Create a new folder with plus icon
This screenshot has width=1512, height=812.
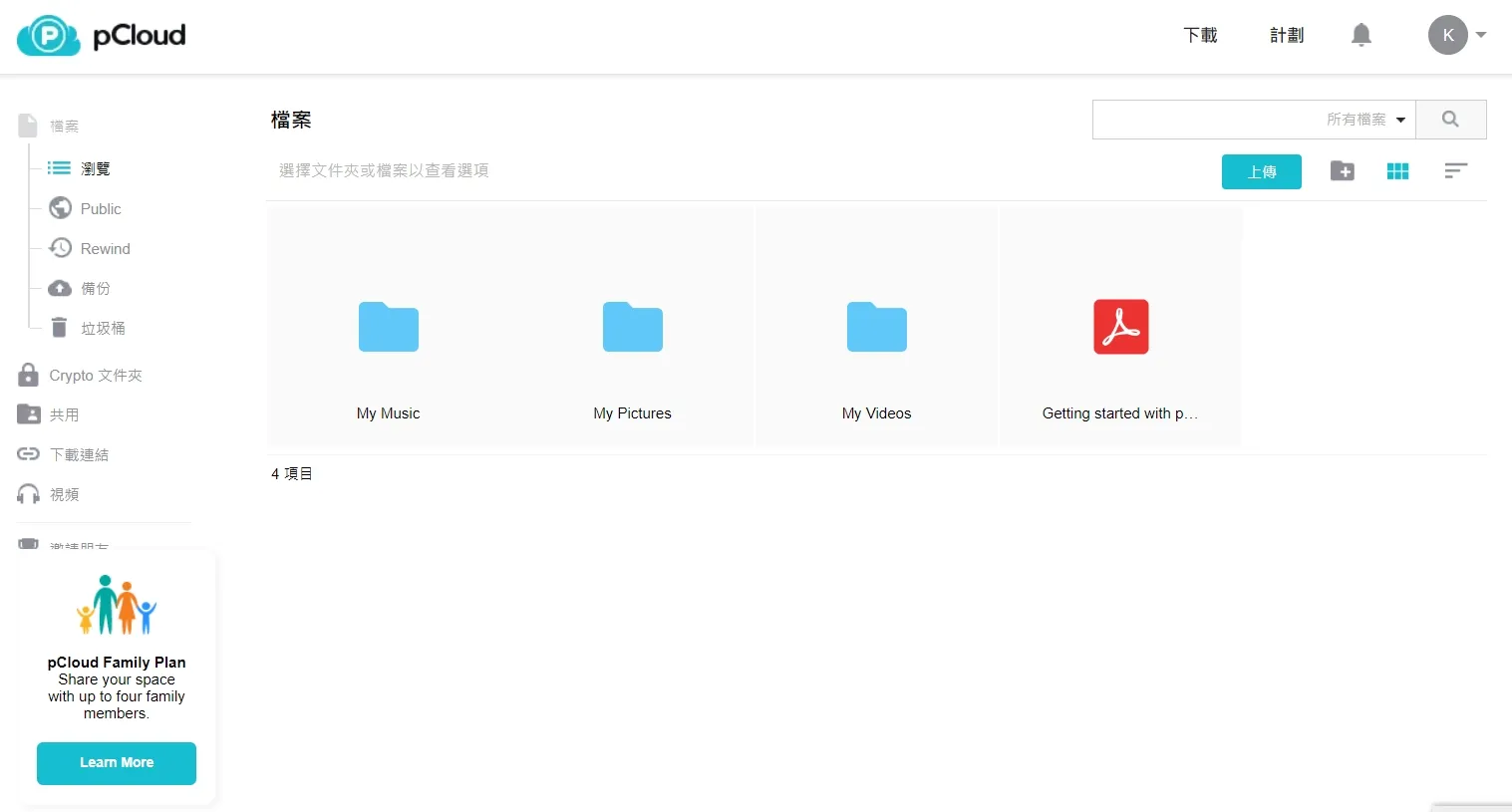pyautogui.click(x=1343, y=171)
